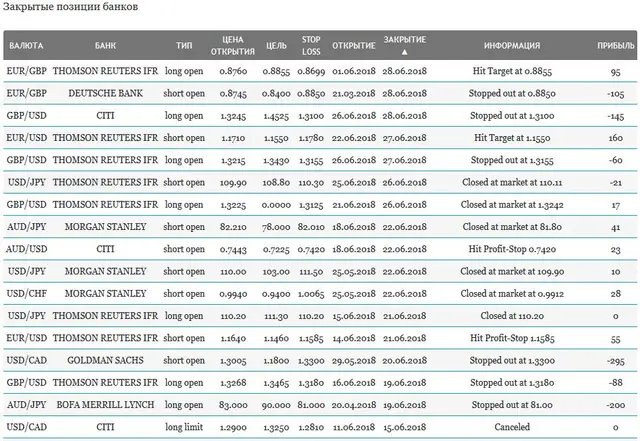
Task: Select 'Stopped out at 1.3155' cell
Action: [512, 160]
